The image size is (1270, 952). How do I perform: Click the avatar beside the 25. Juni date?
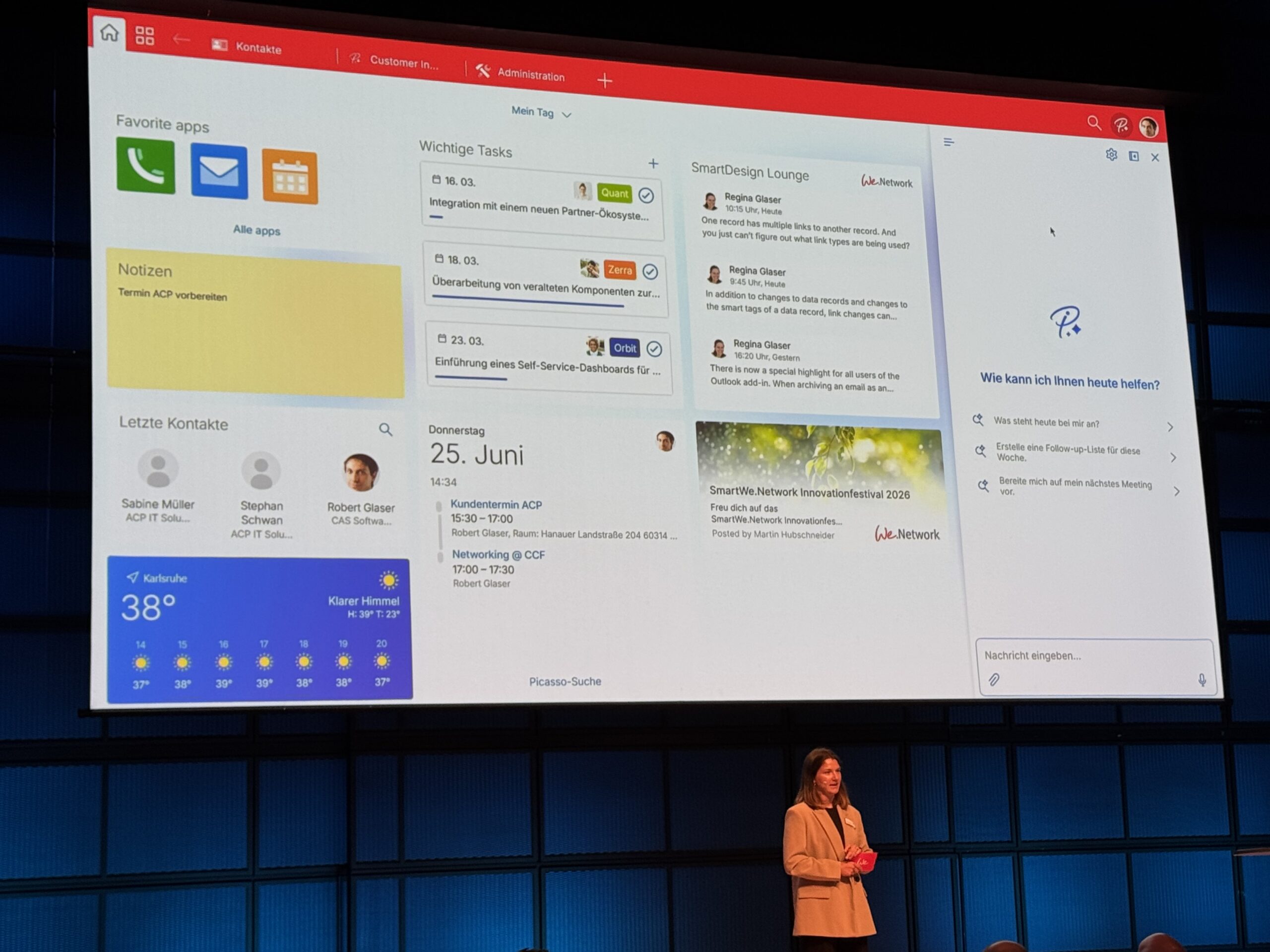[665, 441]
